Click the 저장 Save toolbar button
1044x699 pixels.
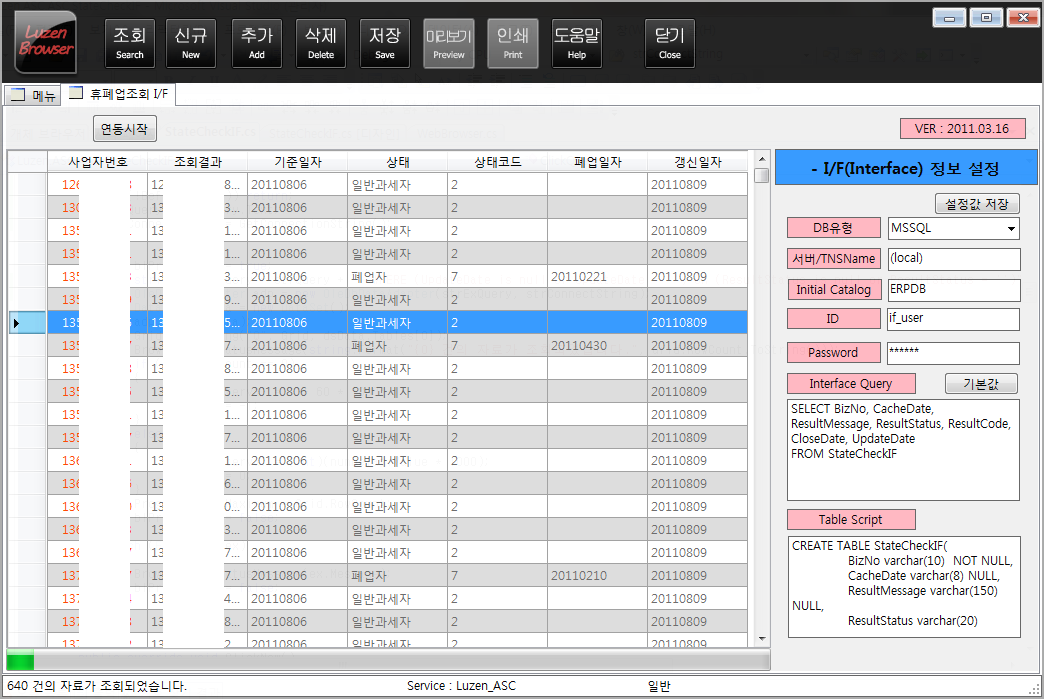tap(385, 43)
